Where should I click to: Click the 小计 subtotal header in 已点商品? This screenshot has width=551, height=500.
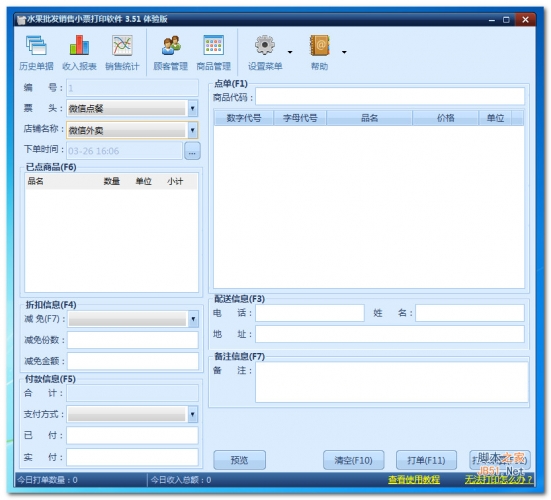(175, 181)
